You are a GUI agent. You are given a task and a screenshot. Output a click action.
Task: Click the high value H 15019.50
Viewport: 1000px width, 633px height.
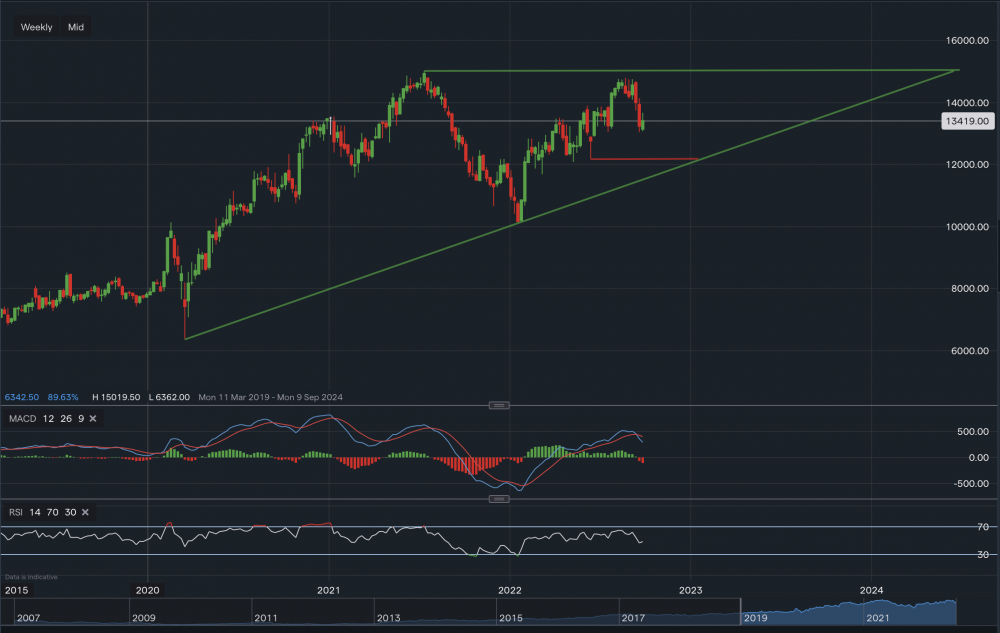116,397
